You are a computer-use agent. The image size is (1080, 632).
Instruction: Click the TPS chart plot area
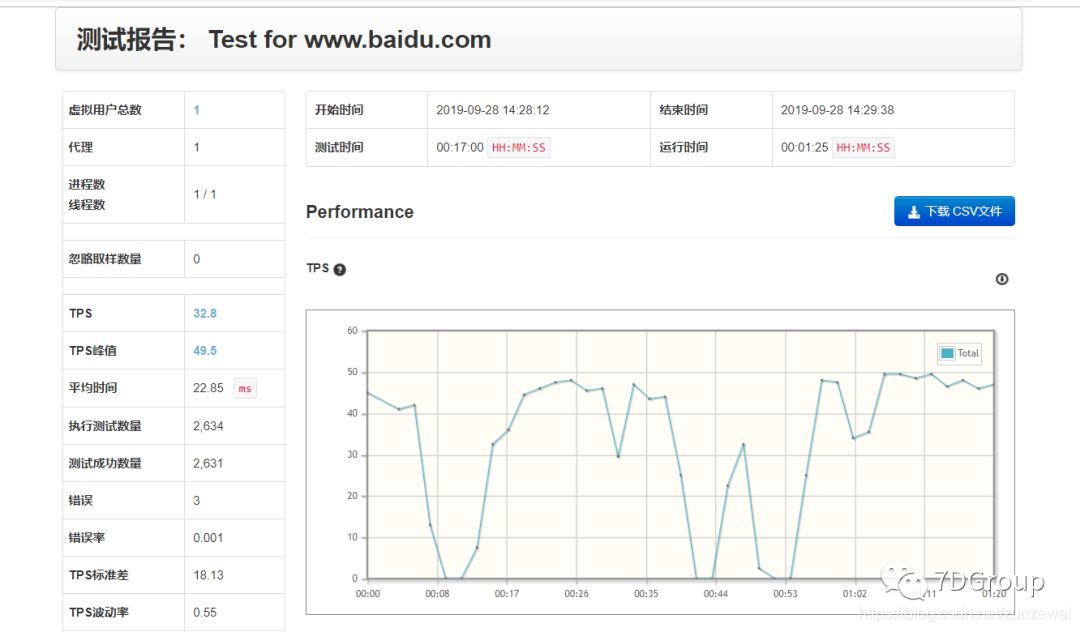coord(681,454)
